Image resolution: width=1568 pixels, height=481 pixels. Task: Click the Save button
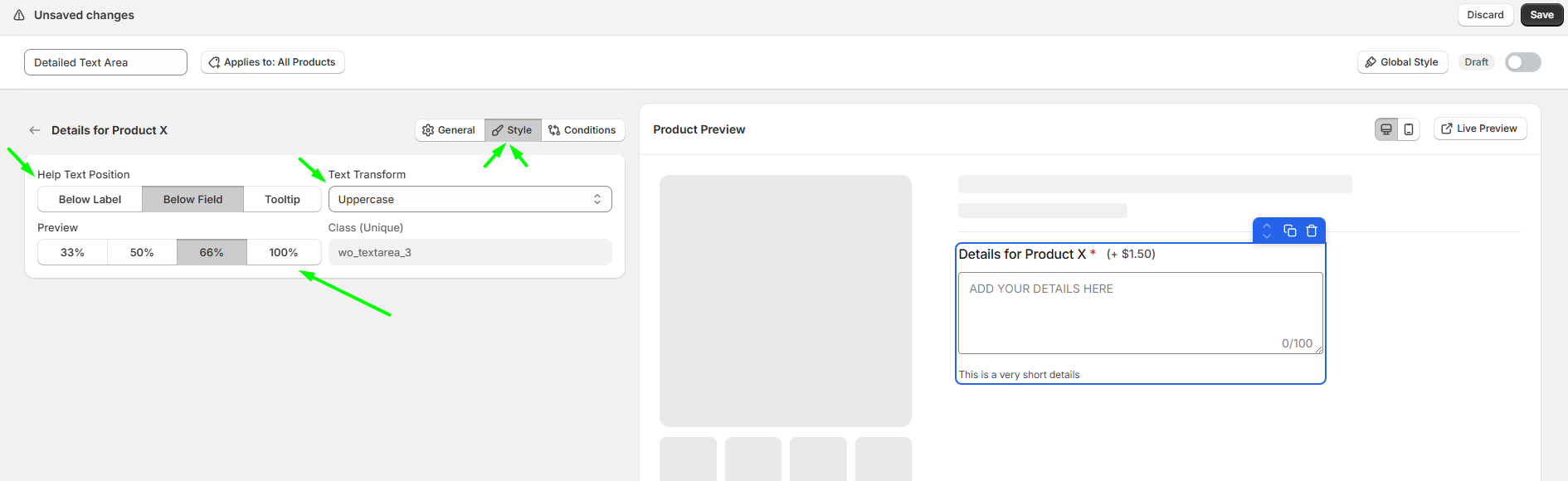(x=1541, y=15)
